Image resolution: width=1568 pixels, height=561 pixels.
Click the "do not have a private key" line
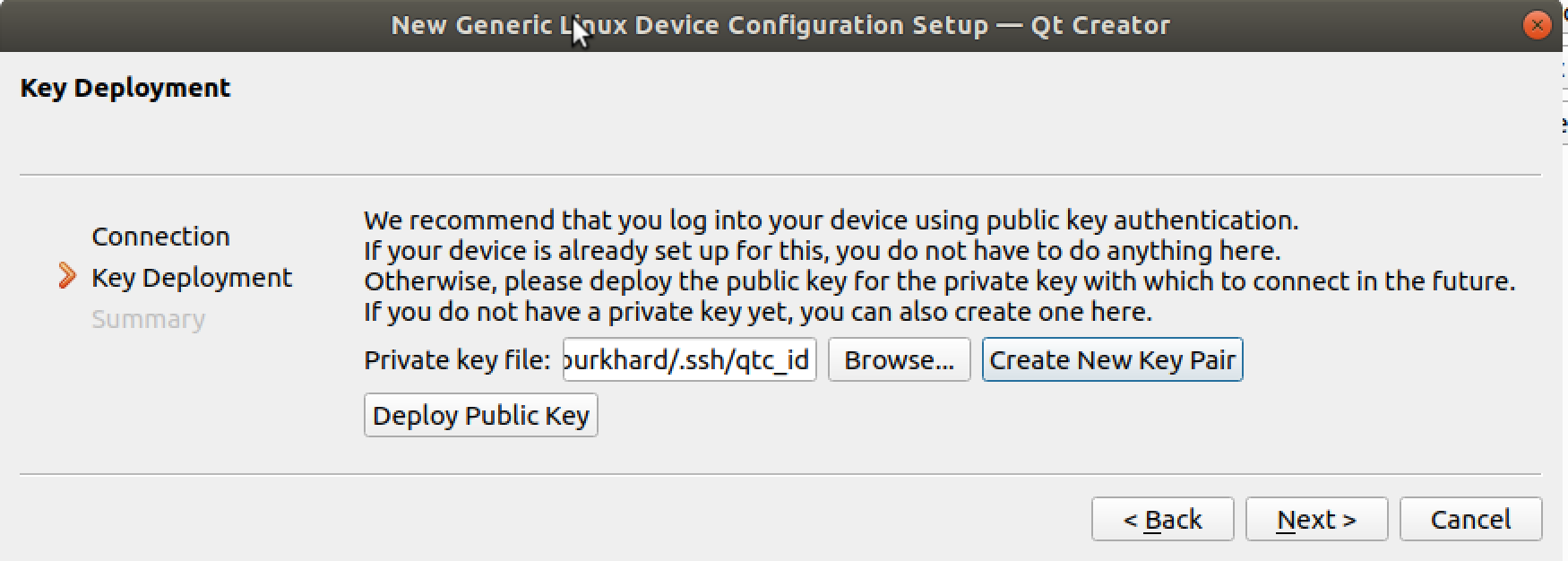pos(757,312)
